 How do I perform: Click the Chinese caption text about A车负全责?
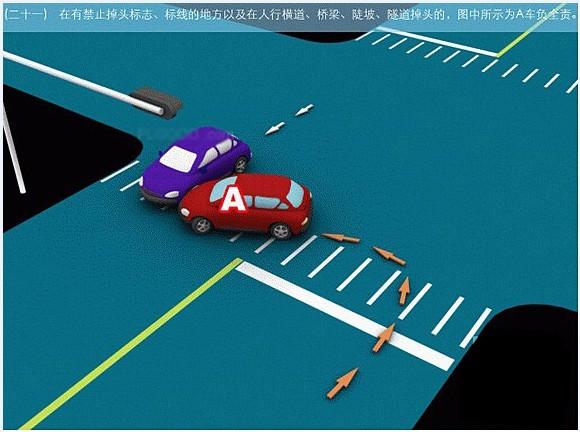[290, 14]
